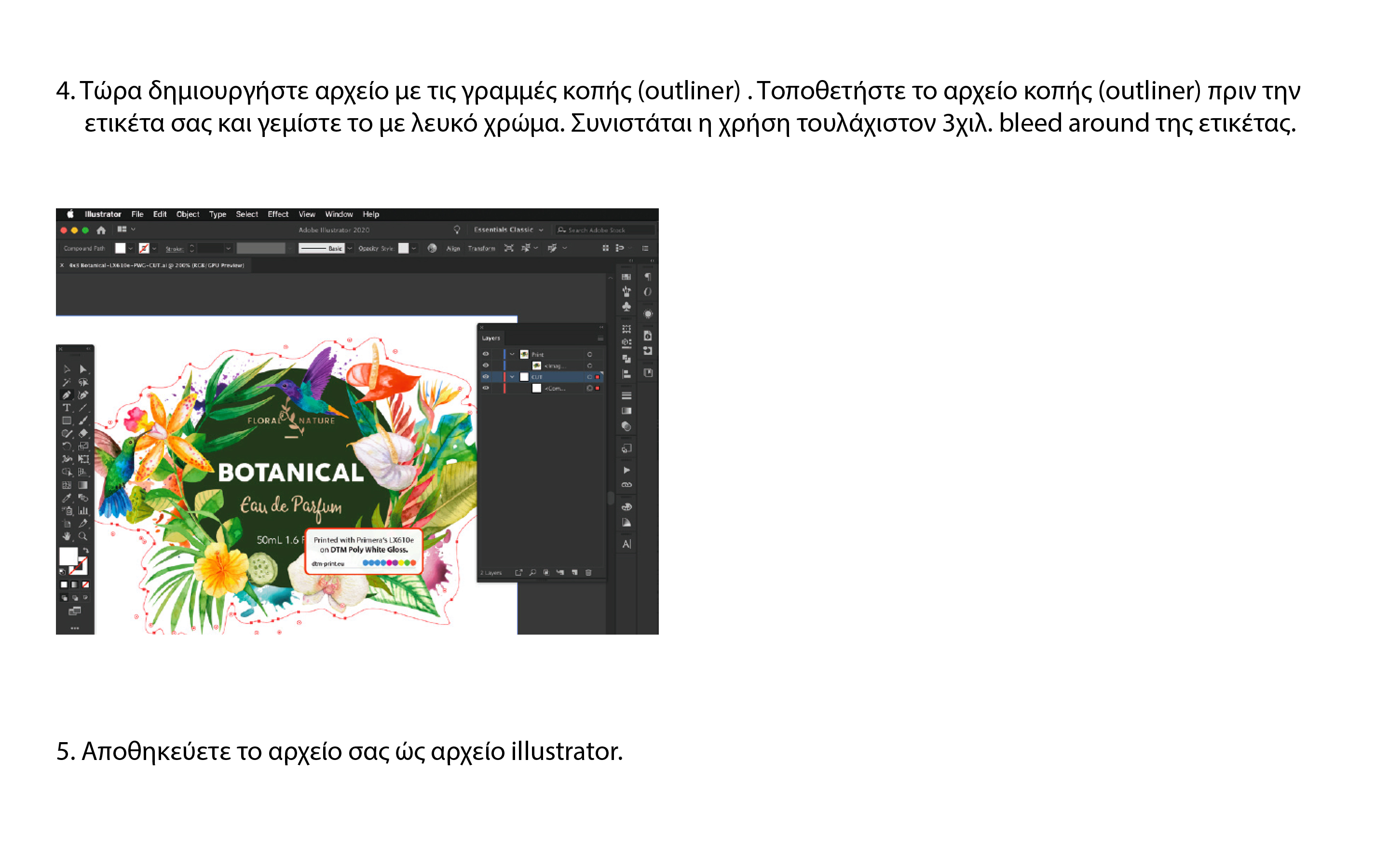The height and width of the screenshot is (868, 1389).
Task: Open the Object menu
Action: point(188,214)
